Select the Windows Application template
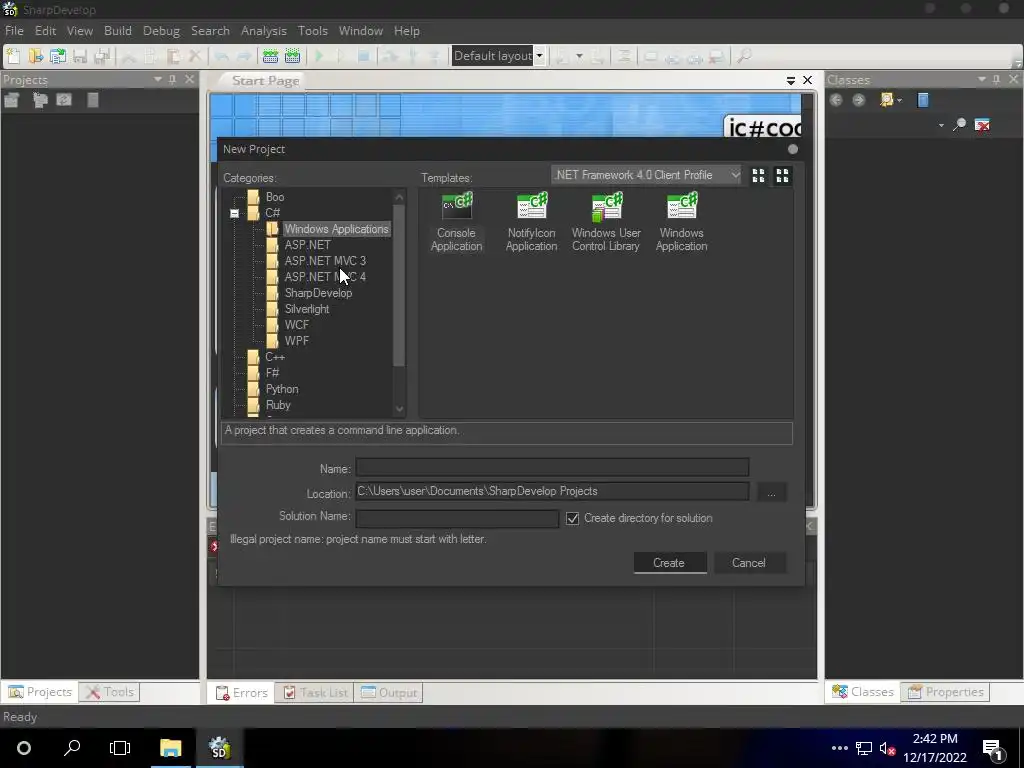The height and width of the screenshot is (768, 1024). click(681, 222)
